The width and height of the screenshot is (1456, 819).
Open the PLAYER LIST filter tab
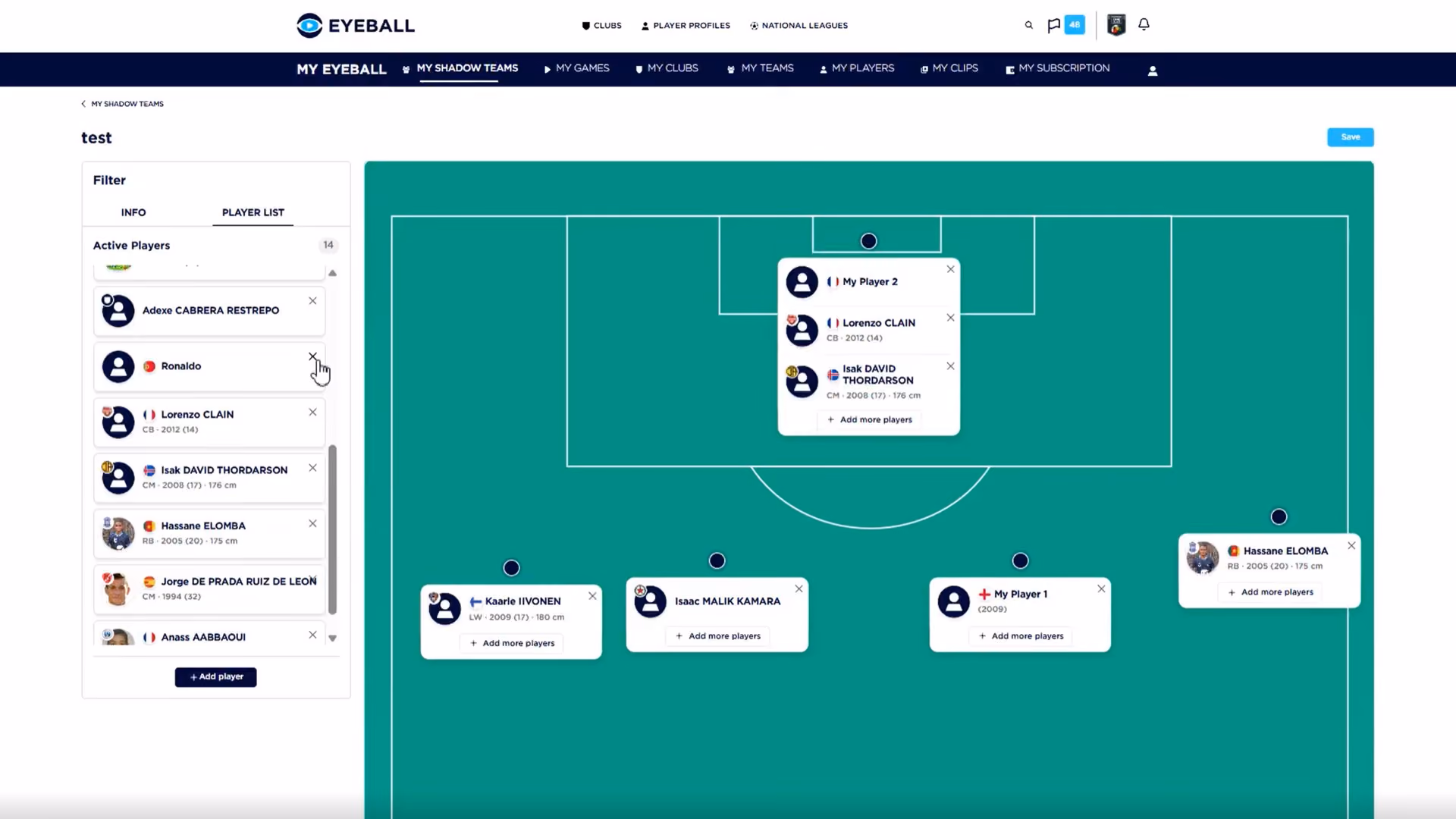pos(253,213)
